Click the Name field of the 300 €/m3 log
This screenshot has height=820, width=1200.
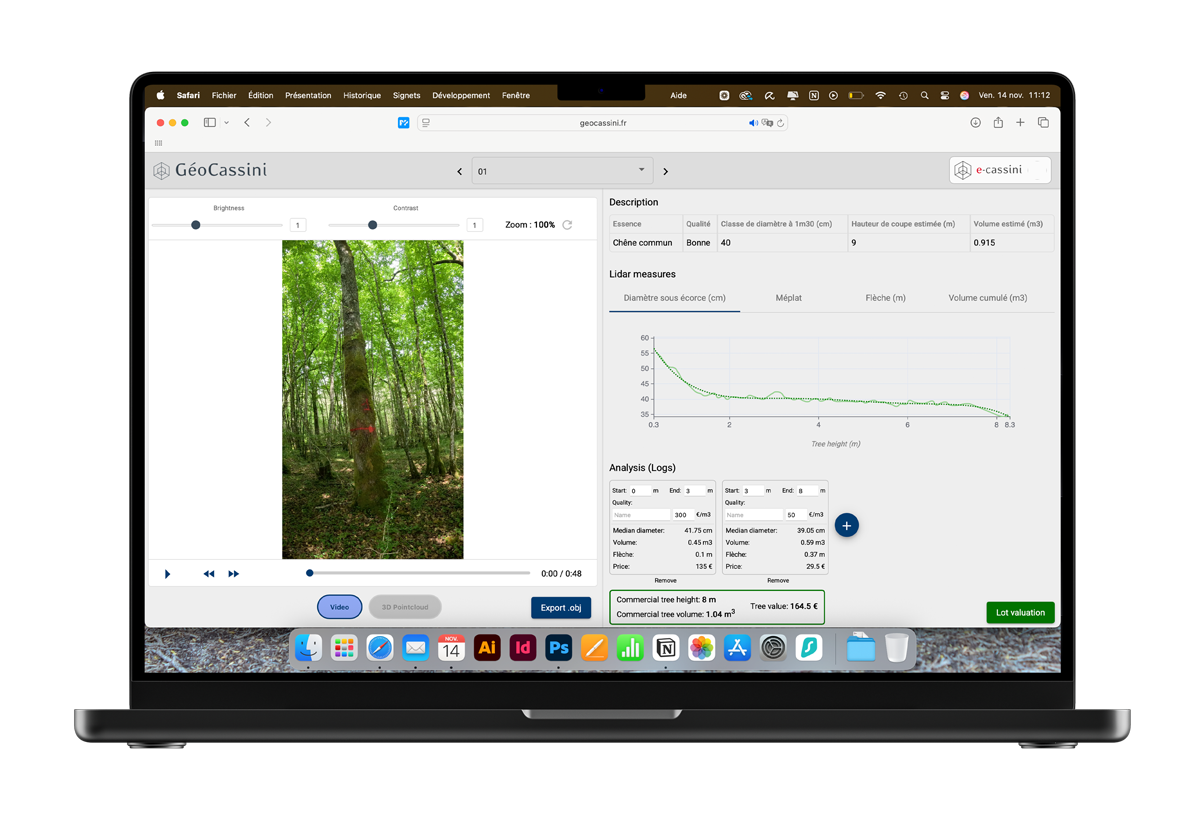coord(640,514)
